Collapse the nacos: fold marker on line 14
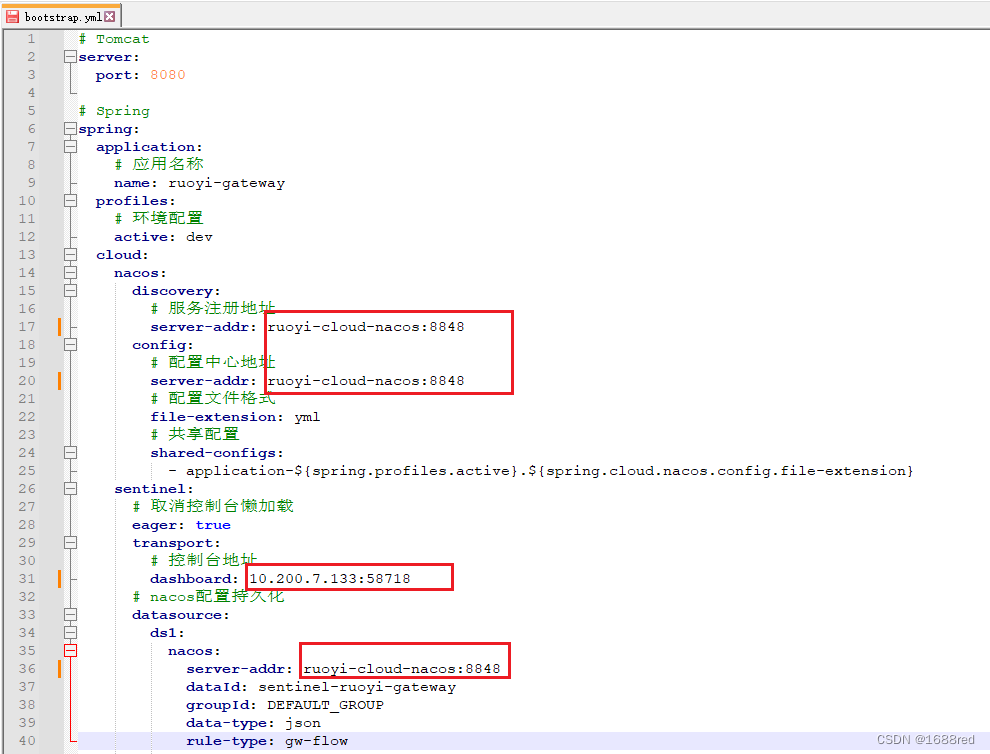The image size is (990, 754). (71, 273)
